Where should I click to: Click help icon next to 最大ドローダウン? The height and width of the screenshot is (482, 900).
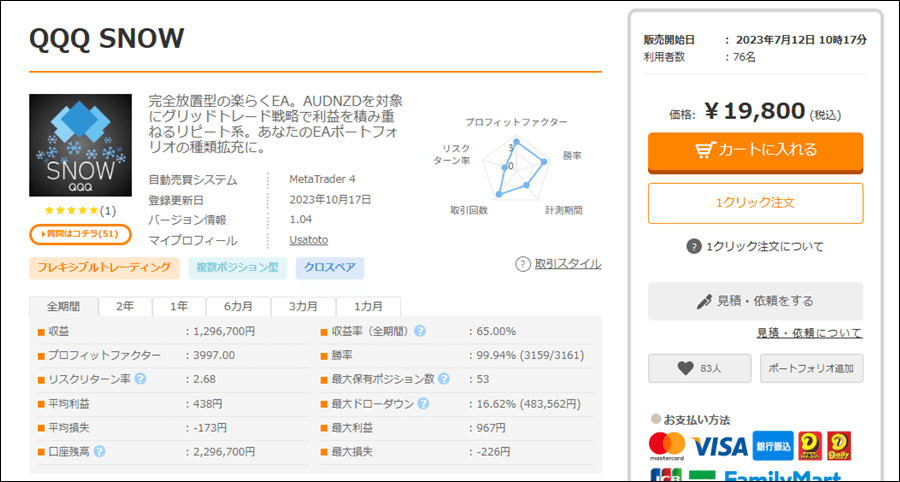[x=423, y=403]
